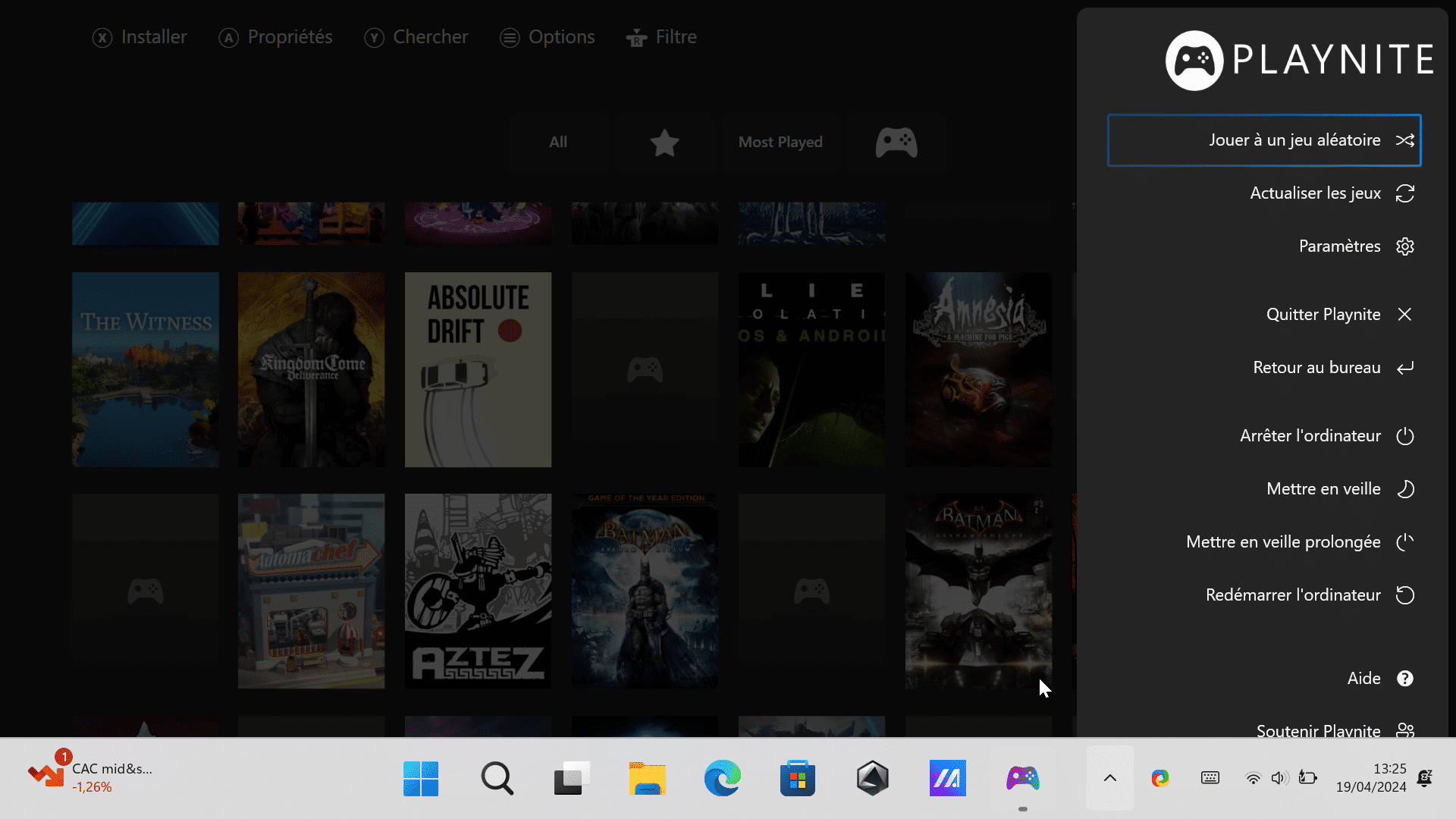Launch Microsoft Edge from the taskbar
This screenshot has width=1456, height=819.
(x=722, y=778)
